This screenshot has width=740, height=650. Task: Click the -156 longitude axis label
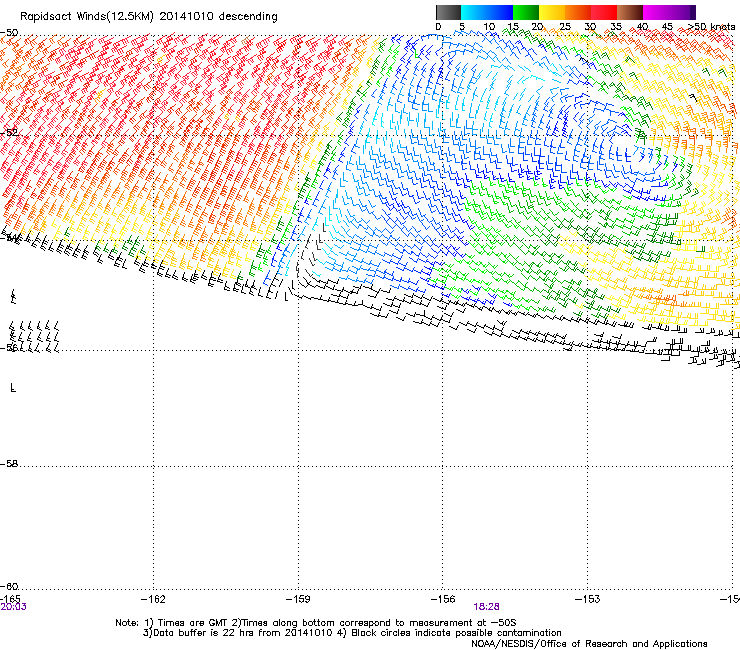click(443, 599)
